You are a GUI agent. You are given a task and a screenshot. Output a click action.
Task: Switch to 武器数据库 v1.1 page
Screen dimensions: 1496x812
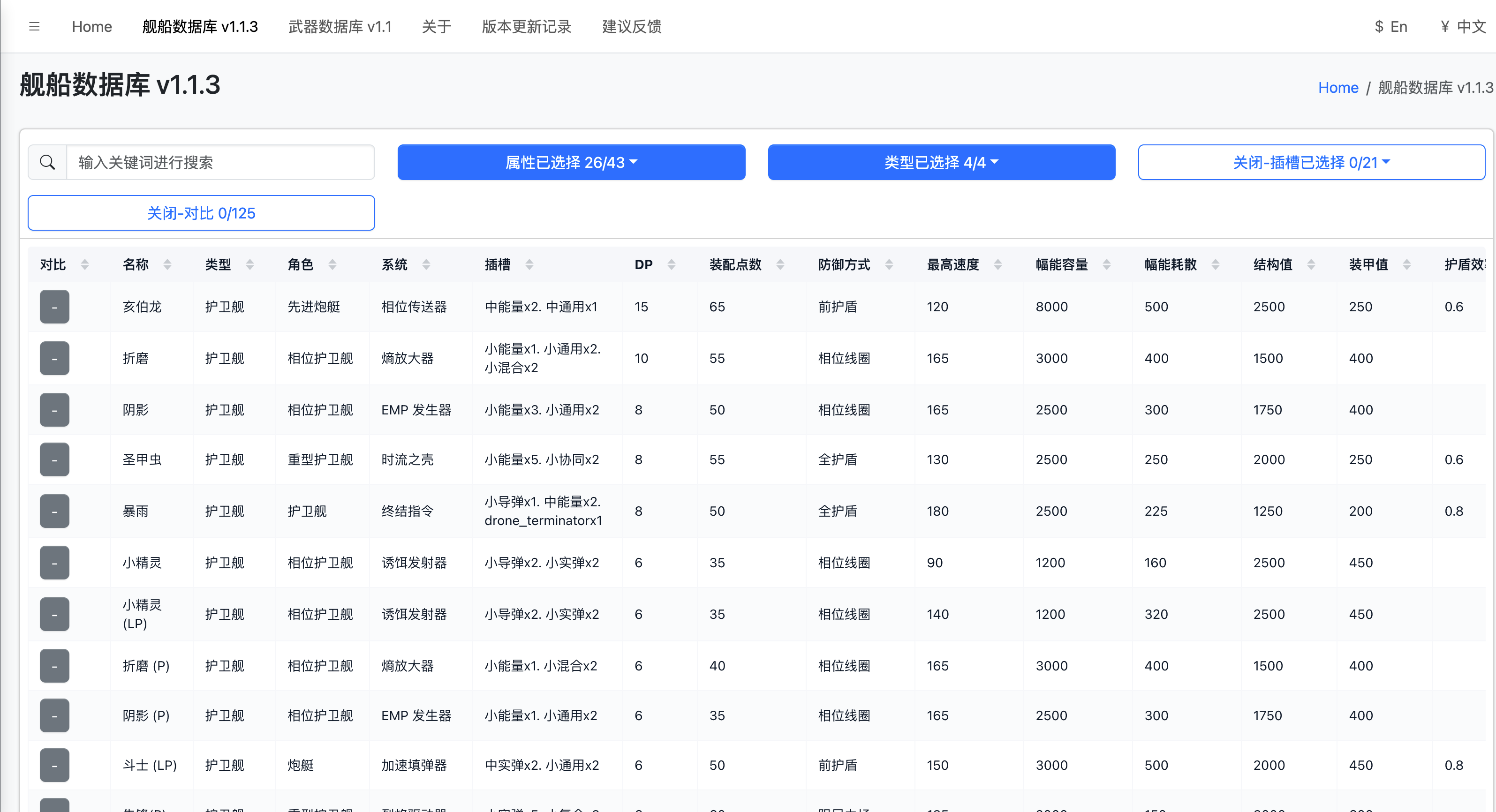[x=339, y=26]
